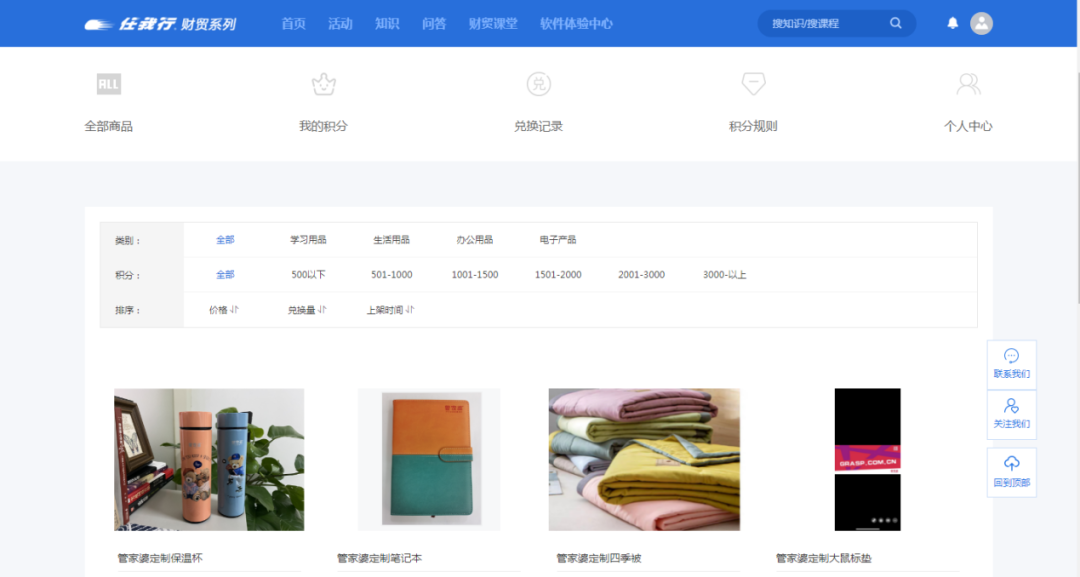Open the personal center icon
1080x577 pixels.
(968, 85)
